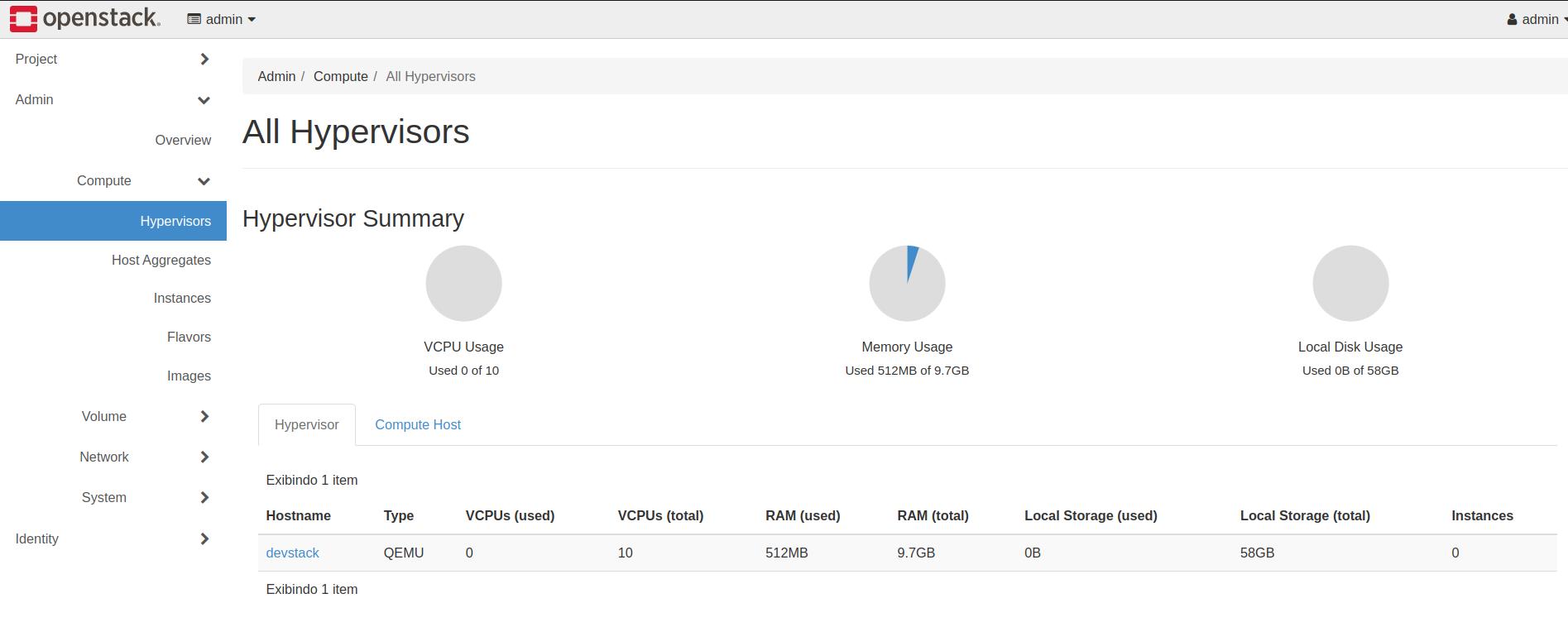Collapse the Admin sidebar section

(113, 100)
